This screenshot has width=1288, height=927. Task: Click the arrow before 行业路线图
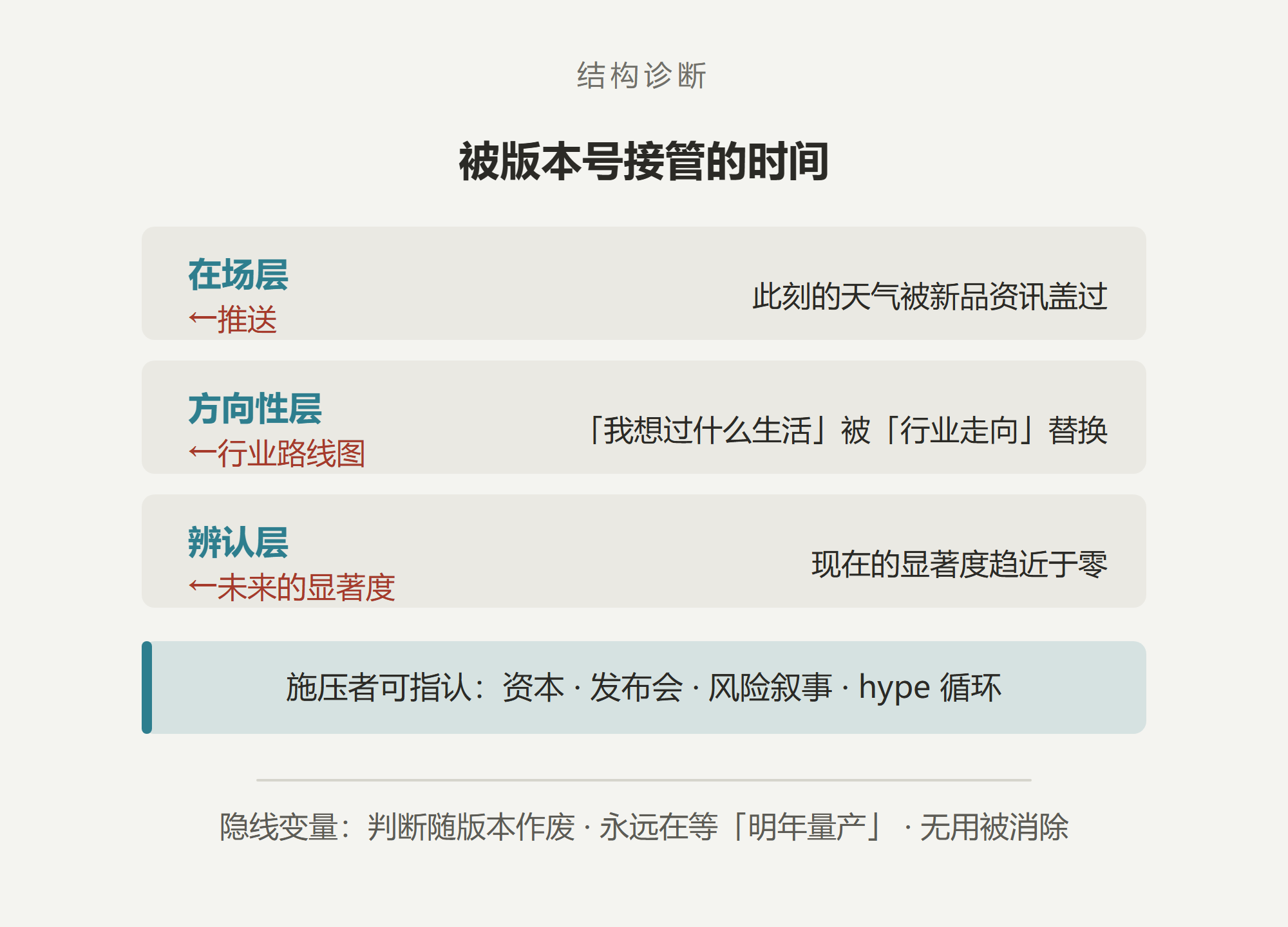(x=202, y=453)
